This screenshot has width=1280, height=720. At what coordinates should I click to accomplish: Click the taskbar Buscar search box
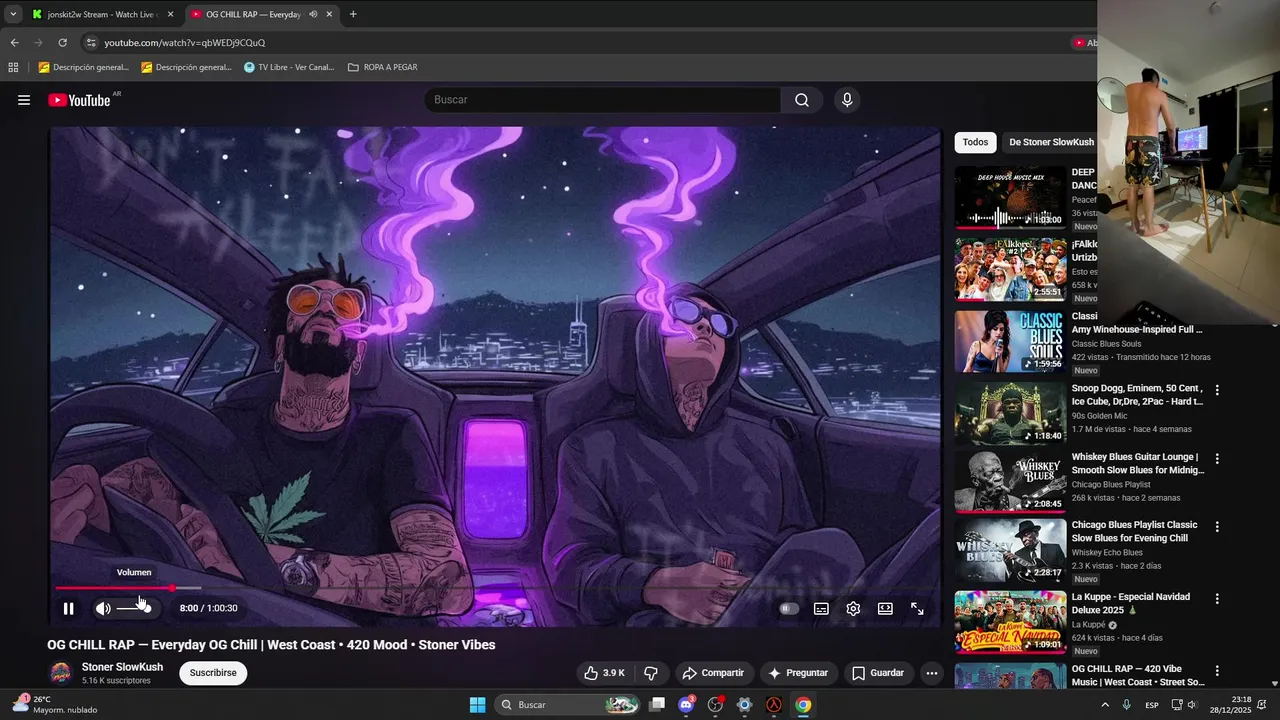coord(568,705)
